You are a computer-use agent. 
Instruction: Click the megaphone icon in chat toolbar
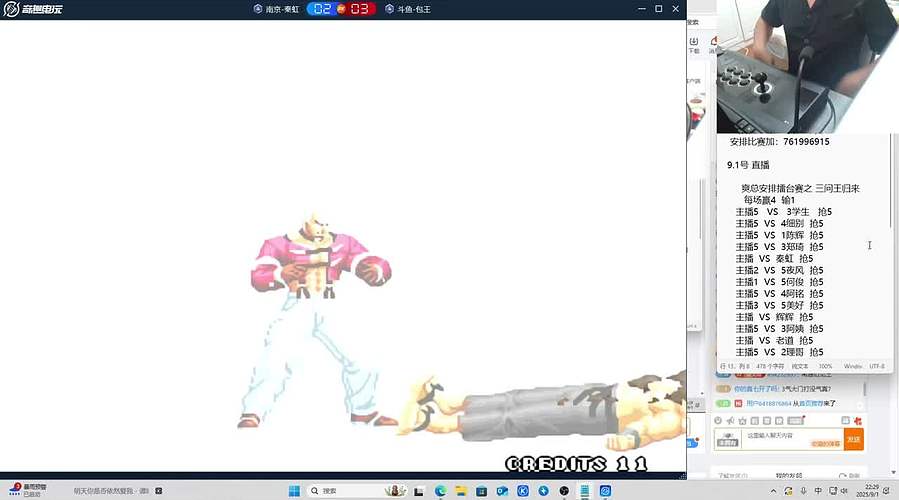pos(730,420)
